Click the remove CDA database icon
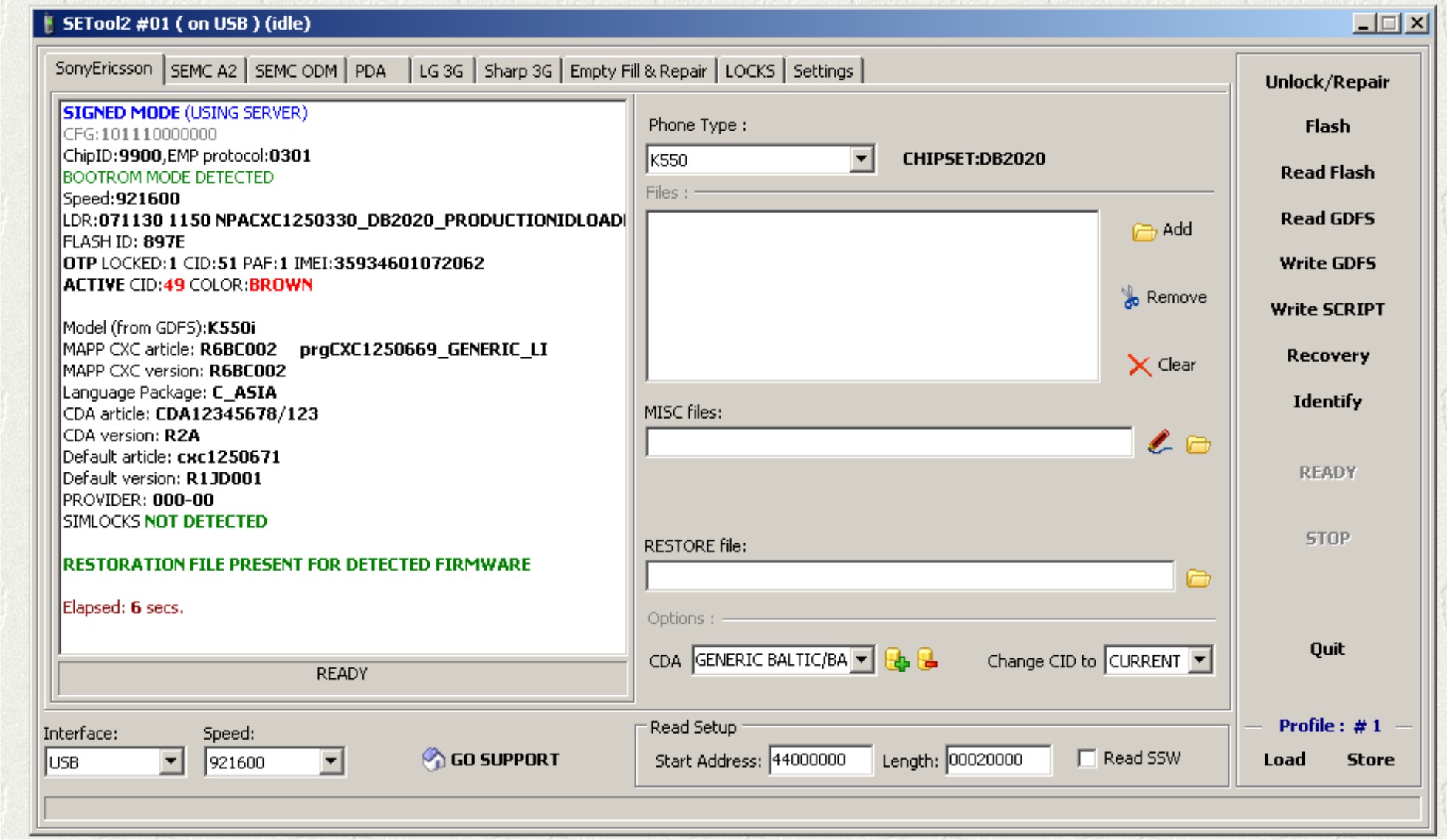 [927, 659]
